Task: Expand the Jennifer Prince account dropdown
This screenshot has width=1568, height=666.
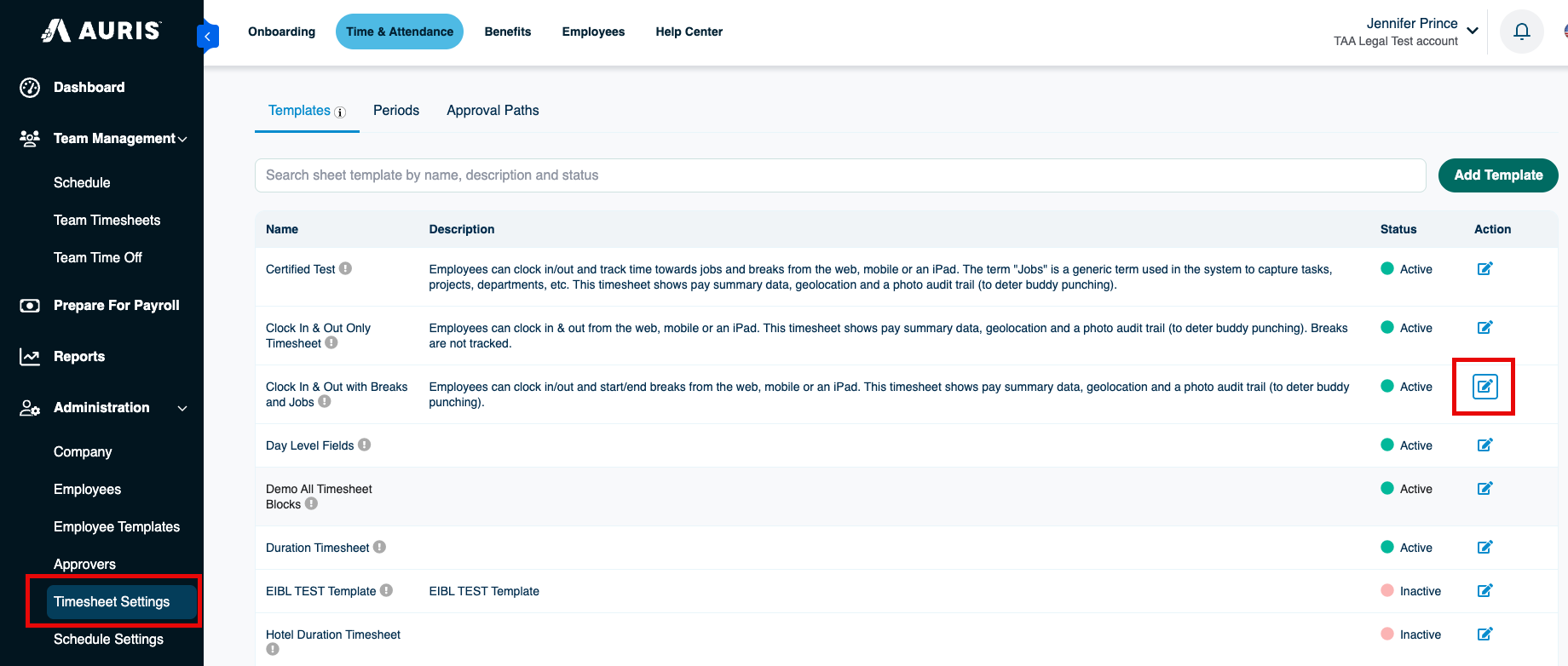Action: 1472,32
